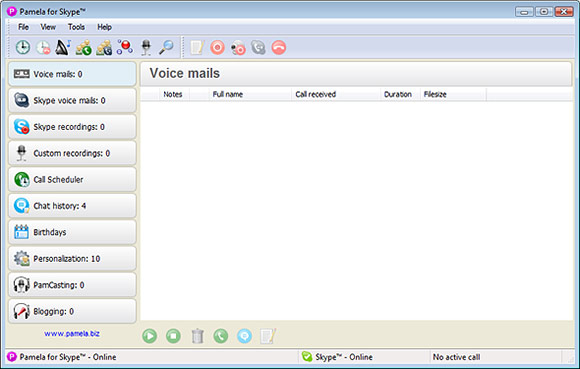This screenshot has width=580, height=369.
Task: Click the green play button at the bottom
Action: [x=149, y=336]
